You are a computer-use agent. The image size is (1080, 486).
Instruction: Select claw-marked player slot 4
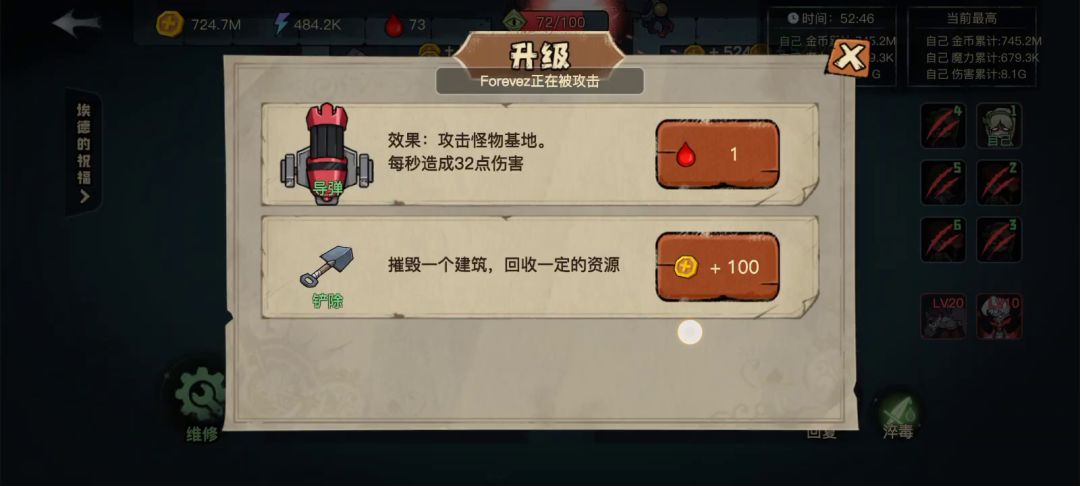click(943, 126)
